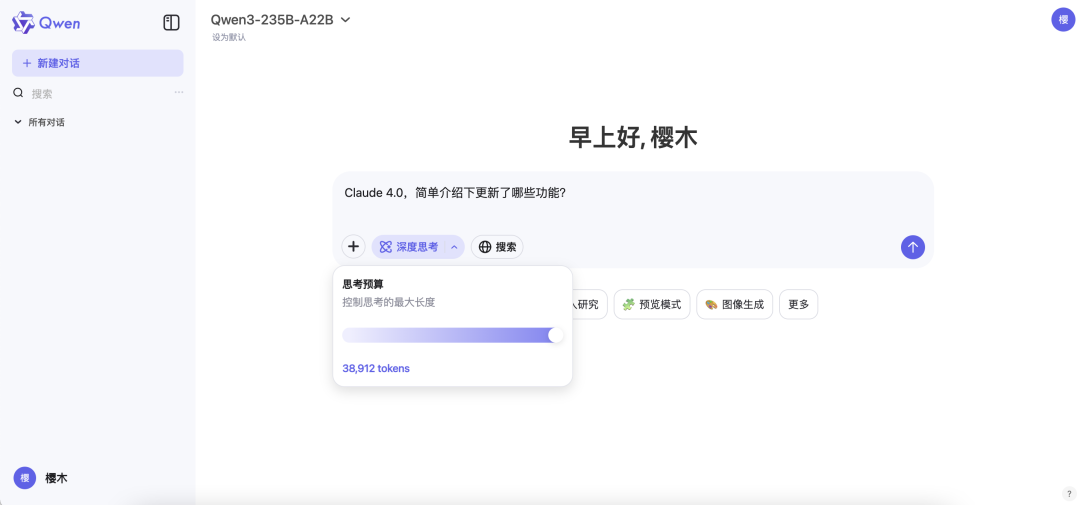
Task: Collapse the thinking budget chevron arrow
Action: [x=455, y=247]
